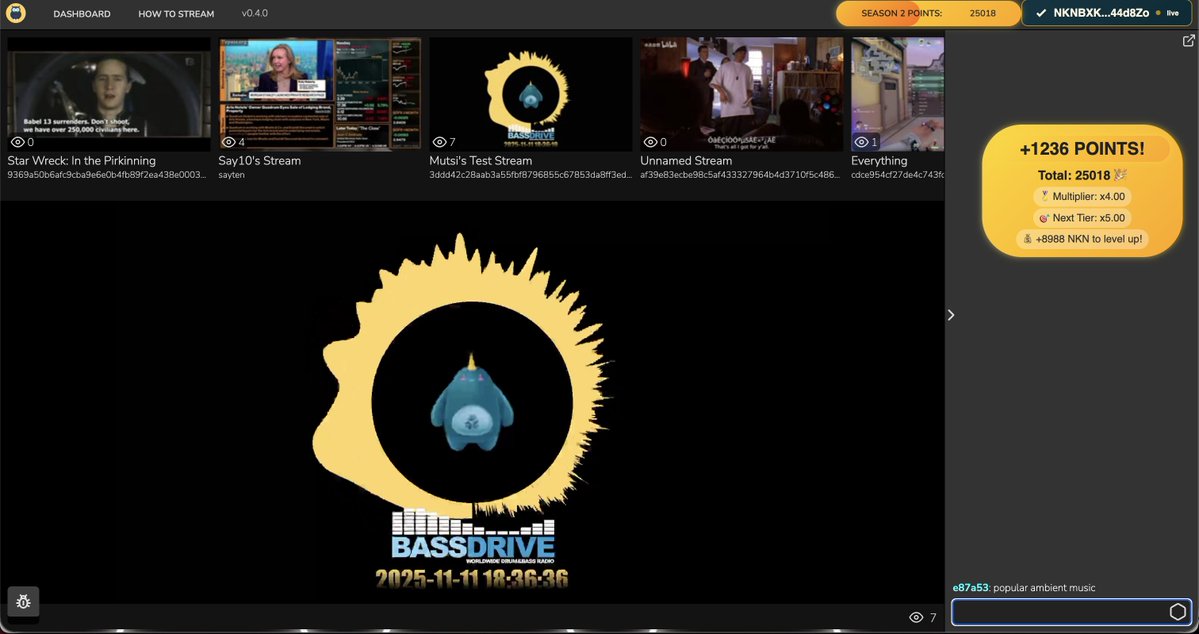Click viewer eye icon on Mutsi's Test Stream

click(x=439, y=142)
